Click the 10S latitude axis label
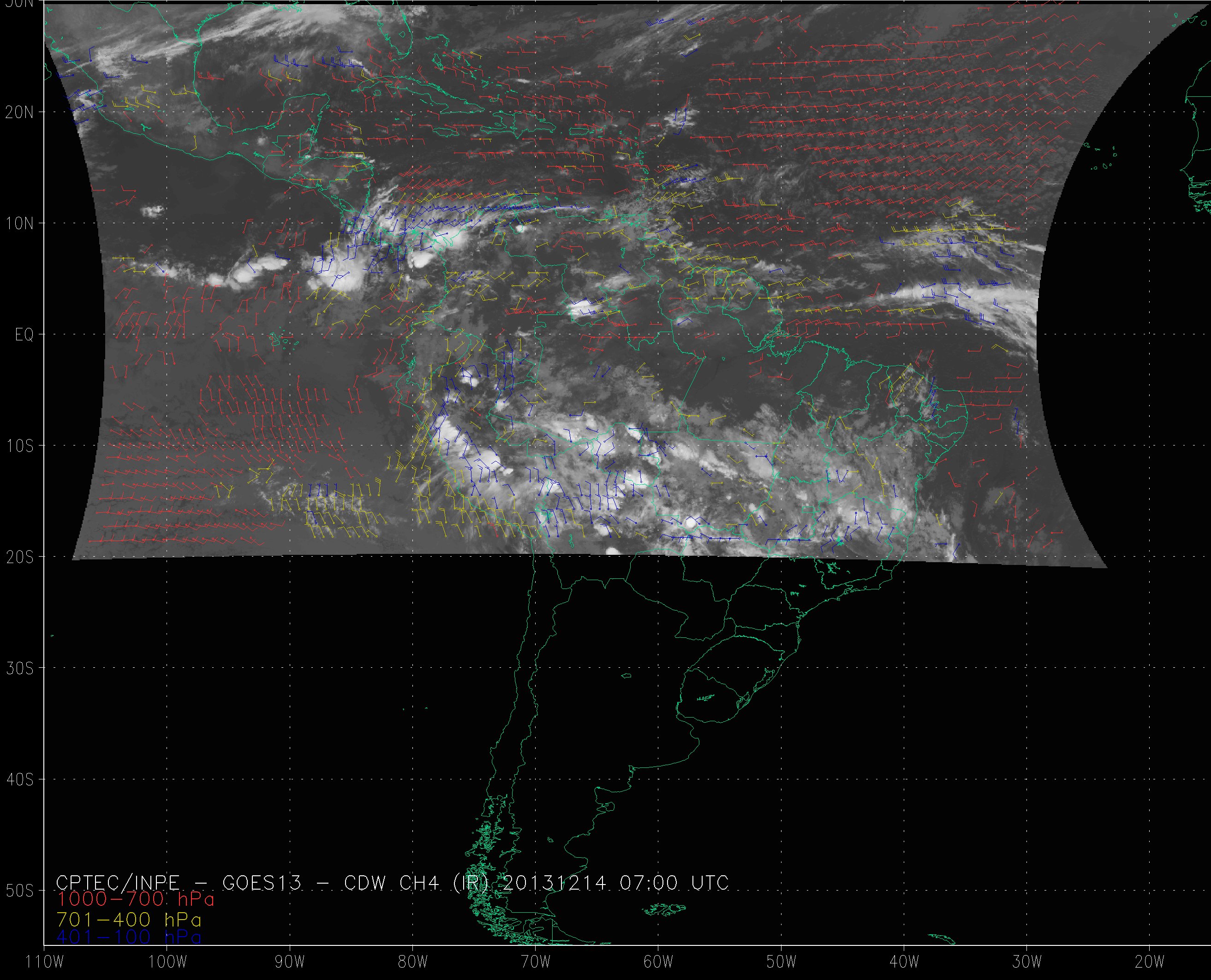1211x980 pixels. [19, 446]
